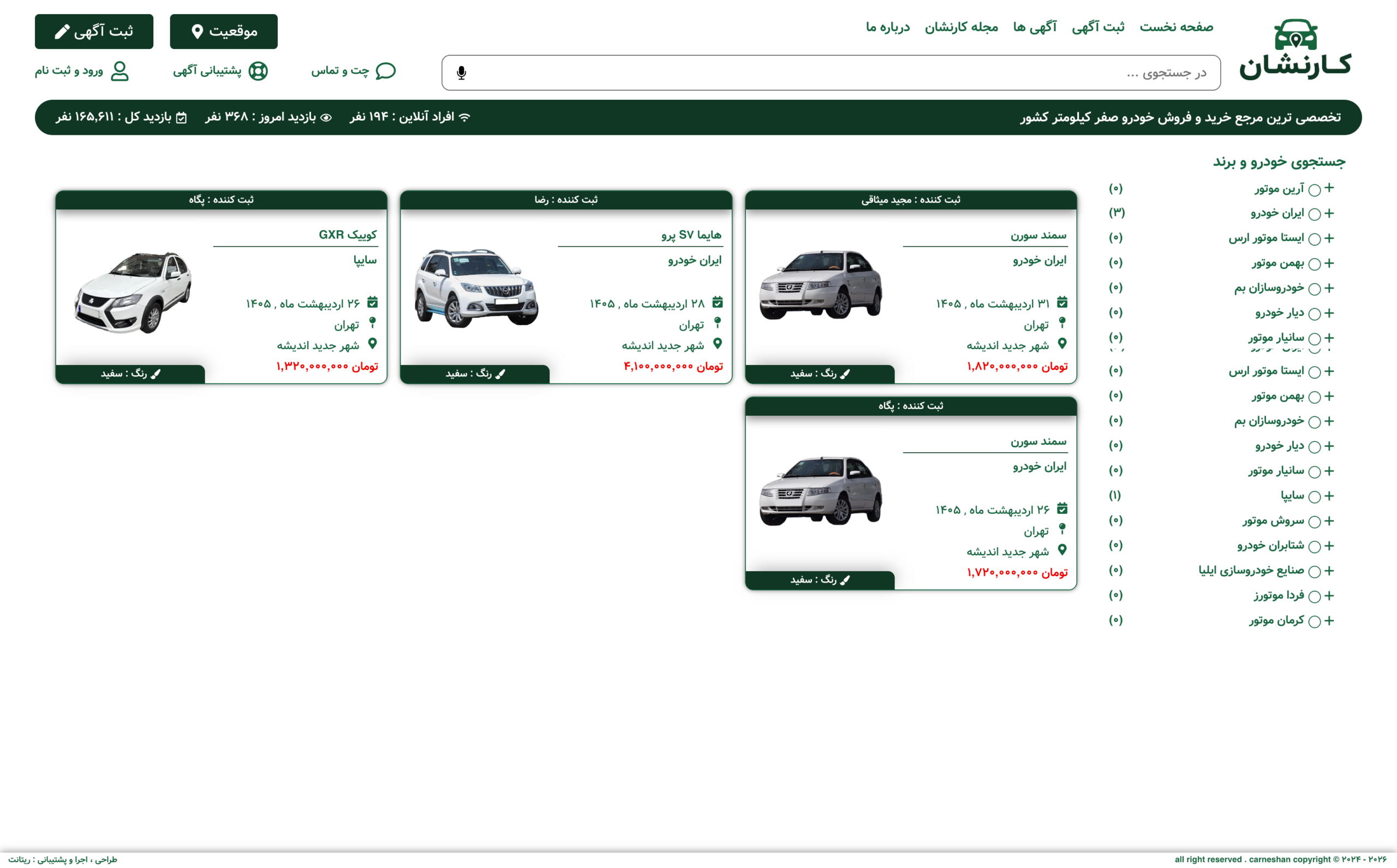The height and width of the screenshot is (868, 1397).
Task: Select the ایران خودرو (۳) radio button
Action: point(1314,214)
